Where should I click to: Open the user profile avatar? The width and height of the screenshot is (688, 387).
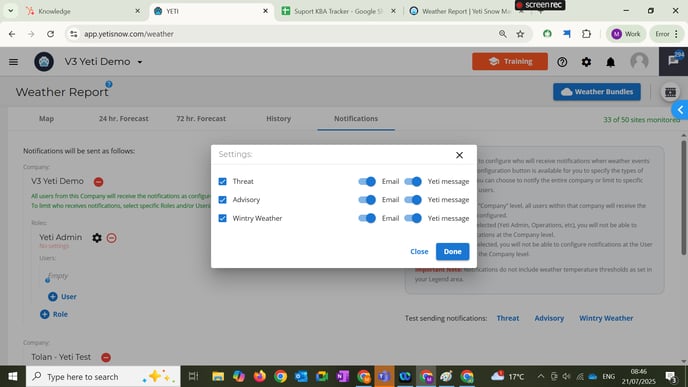tap(639, 61)
